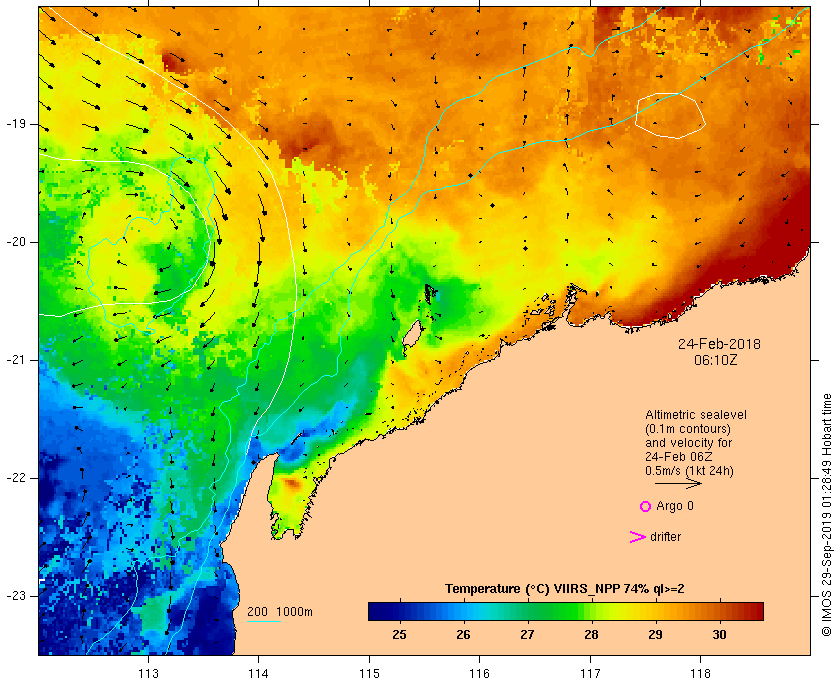Click the longitude axis label 113

coord(148,673)
